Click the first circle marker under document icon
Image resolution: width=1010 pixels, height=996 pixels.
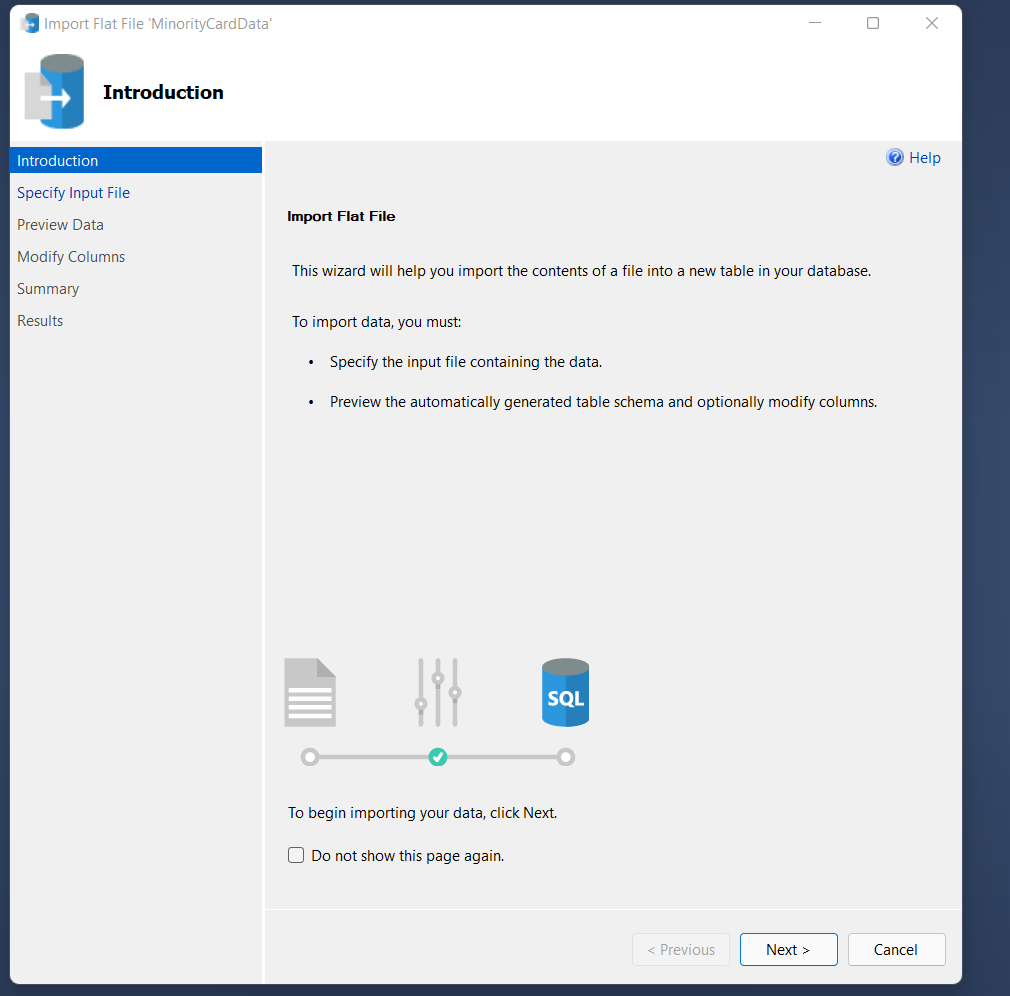[x=310, y=757]
